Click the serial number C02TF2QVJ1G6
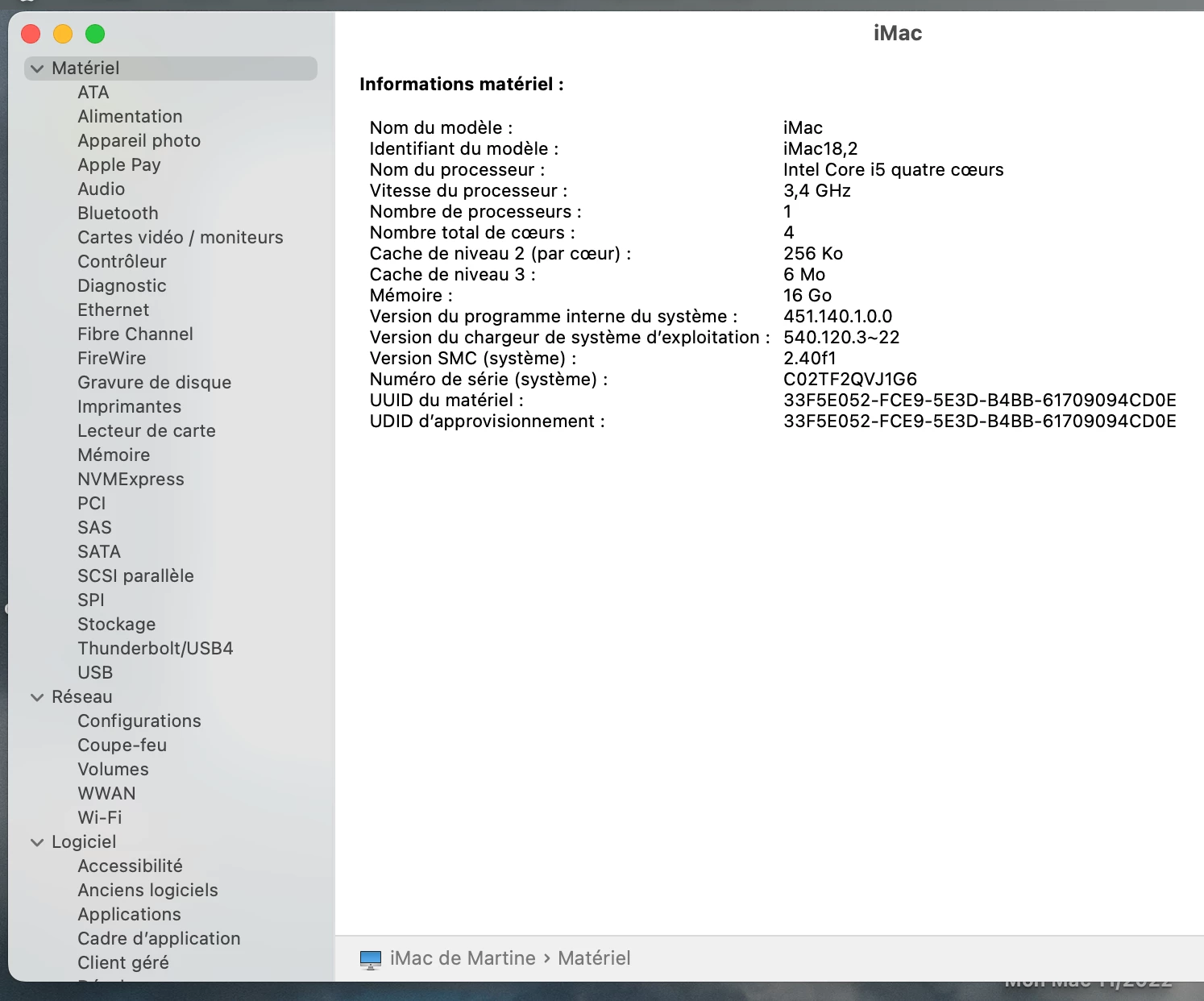The image size is (1204, 1001). pos(850,380)
